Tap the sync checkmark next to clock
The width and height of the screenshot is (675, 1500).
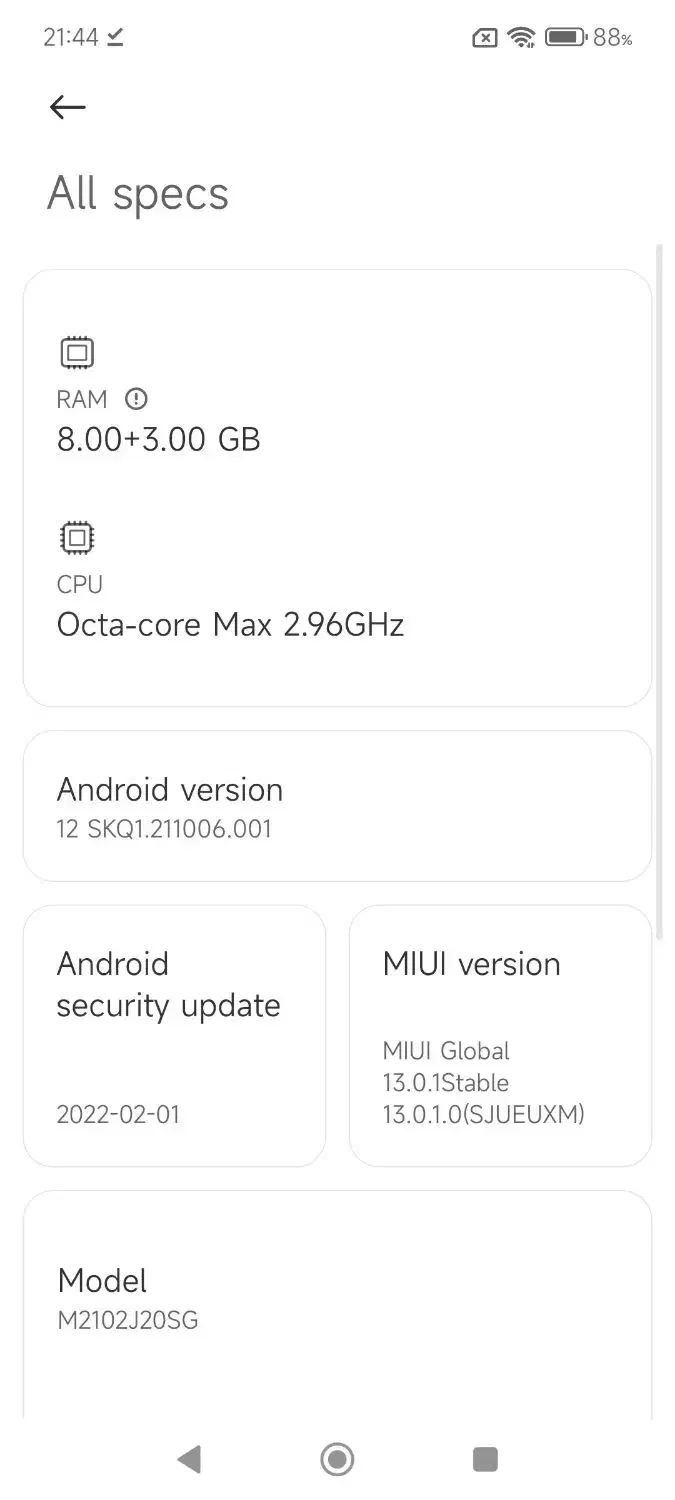[x=114, y=38]
